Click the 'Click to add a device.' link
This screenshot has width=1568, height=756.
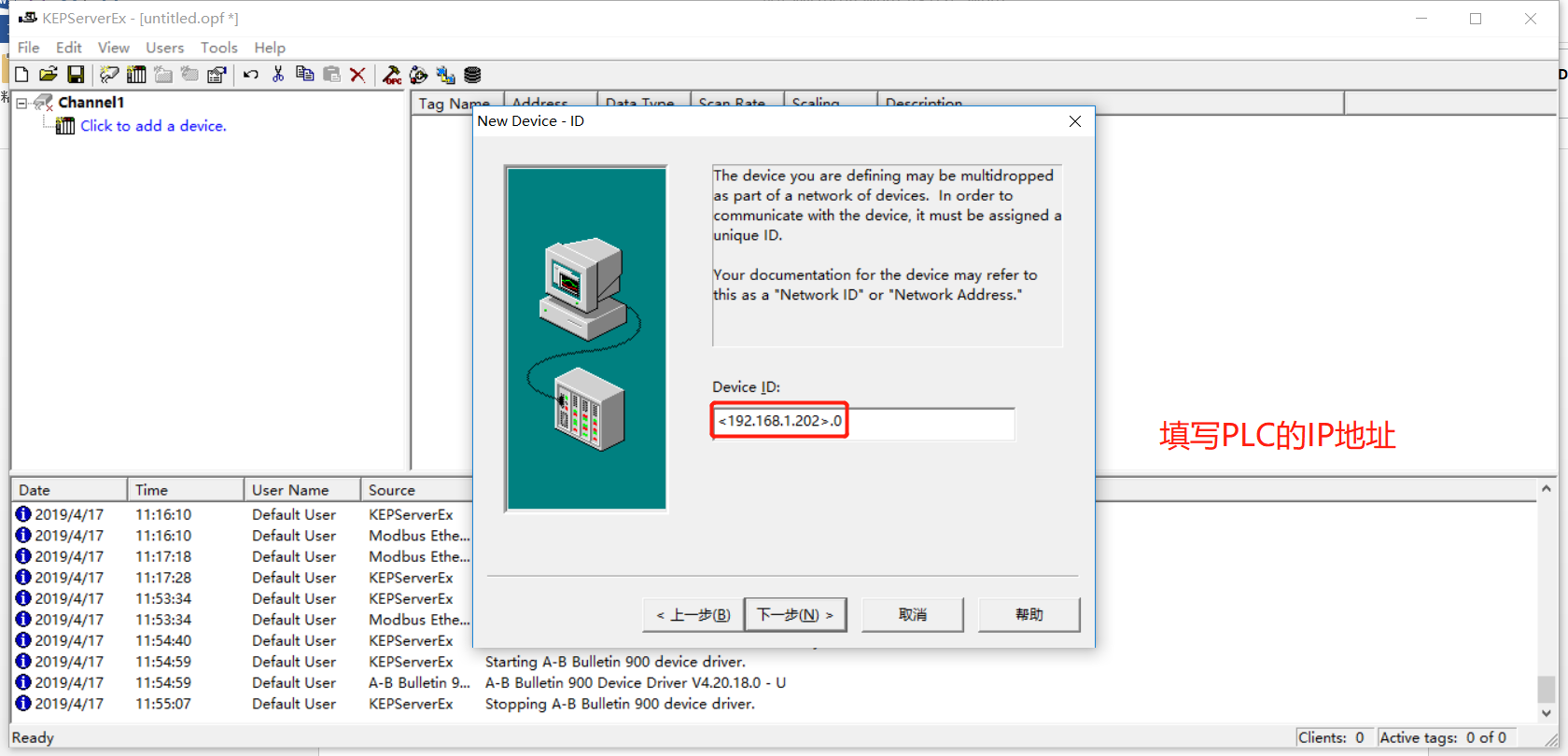(x=153, y=126)
